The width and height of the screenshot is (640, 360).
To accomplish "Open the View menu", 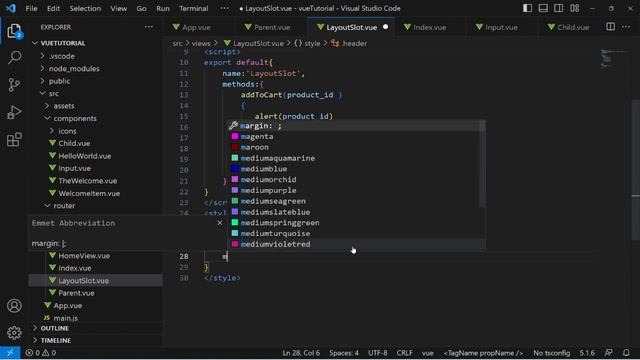I will [x=118, y=8].
